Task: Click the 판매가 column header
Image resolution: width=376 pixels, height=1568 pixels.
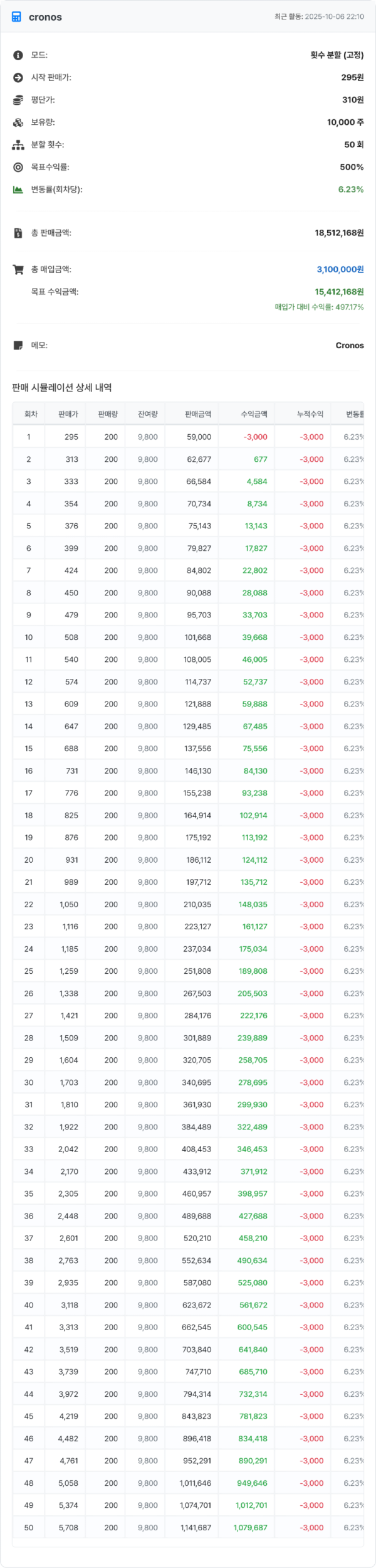Action: (68, 414)
